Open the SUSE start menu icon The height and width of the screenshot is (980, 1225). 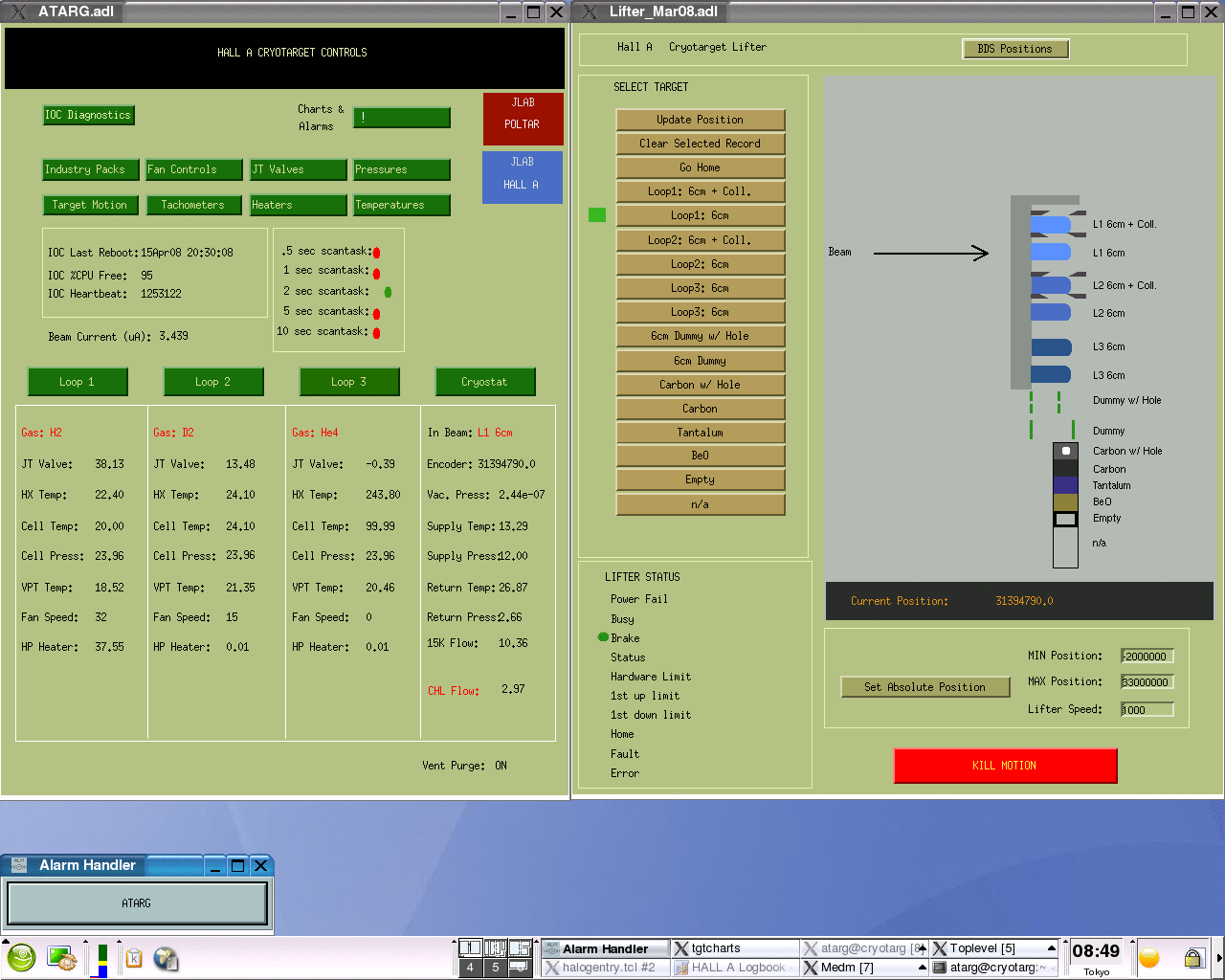[21, 957]
